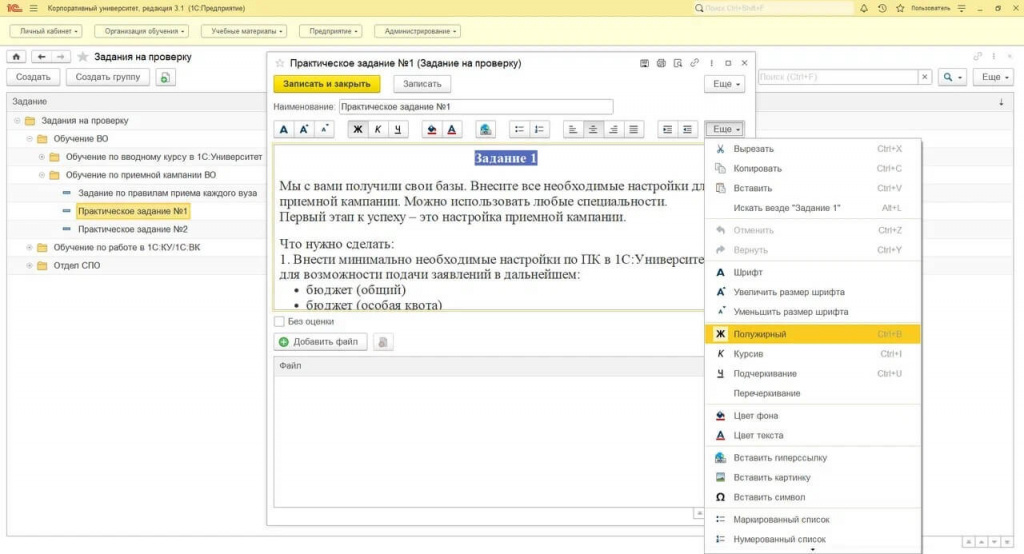Select Практическое задание №2 tree row

click(x=133, y=229)
